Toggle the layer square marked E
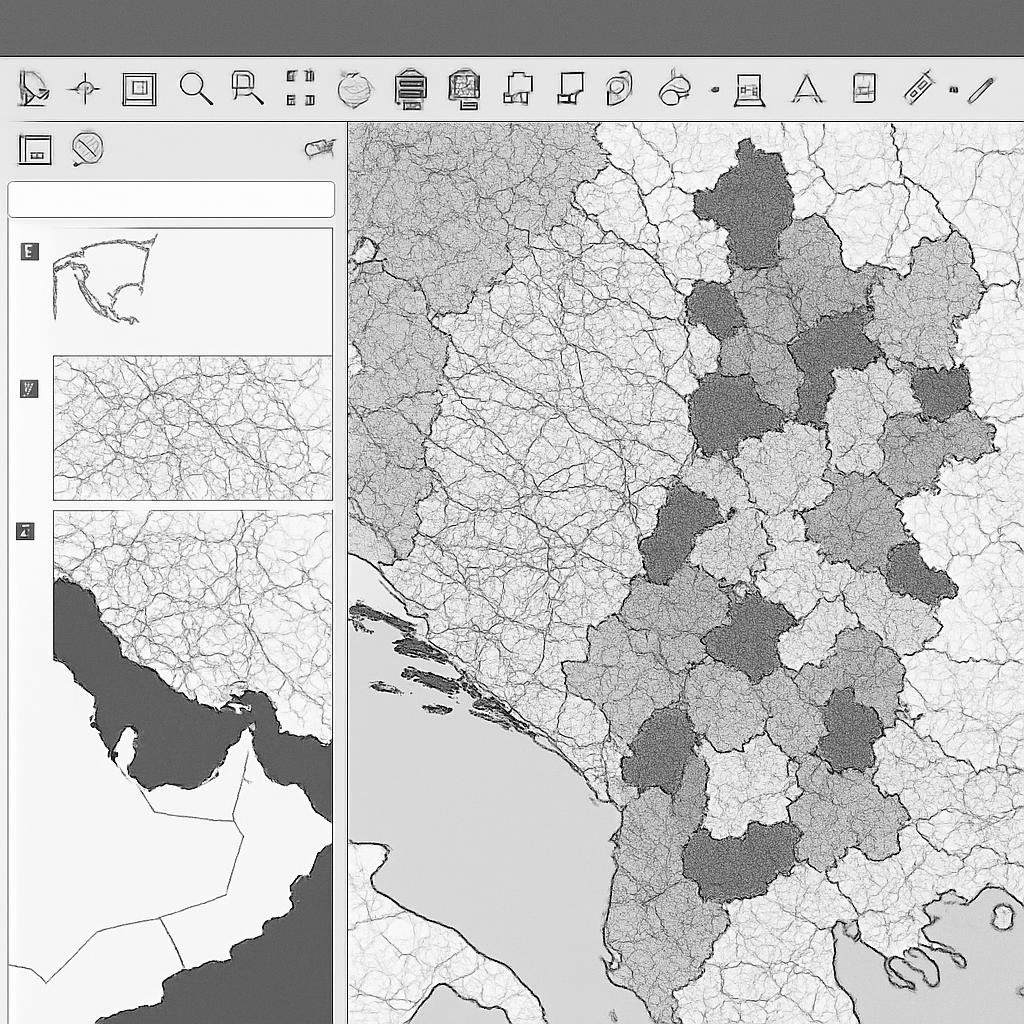This screenshot has height=1024, width=1024. point(30,251)
